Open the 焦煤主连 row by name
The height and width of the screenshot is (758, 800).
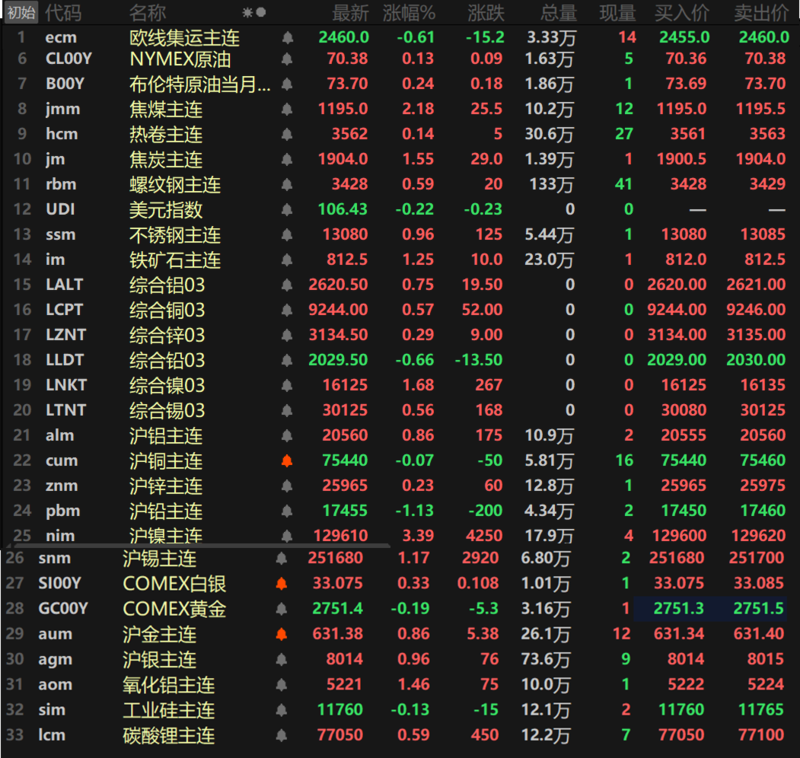166,109
